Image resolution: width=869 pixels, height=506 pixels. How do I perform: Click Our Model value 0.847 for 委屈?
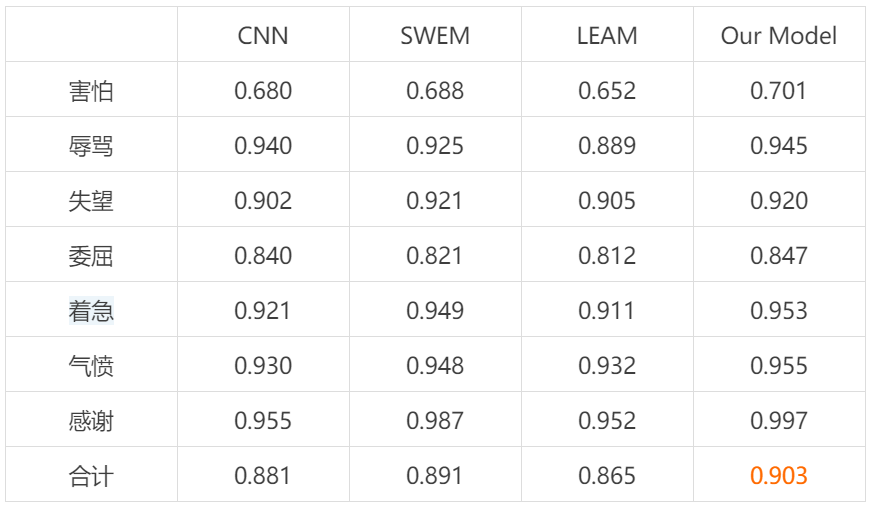coord(779,256)
